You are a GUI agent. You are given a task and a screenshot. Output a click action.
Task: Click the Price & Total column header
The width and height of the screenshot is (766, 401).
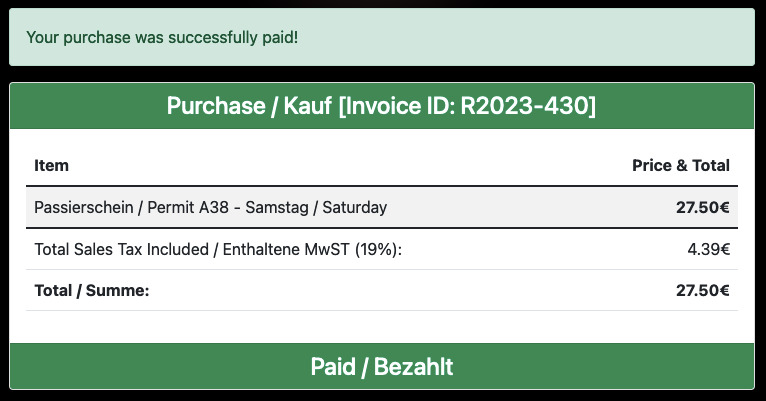point(681,166)
